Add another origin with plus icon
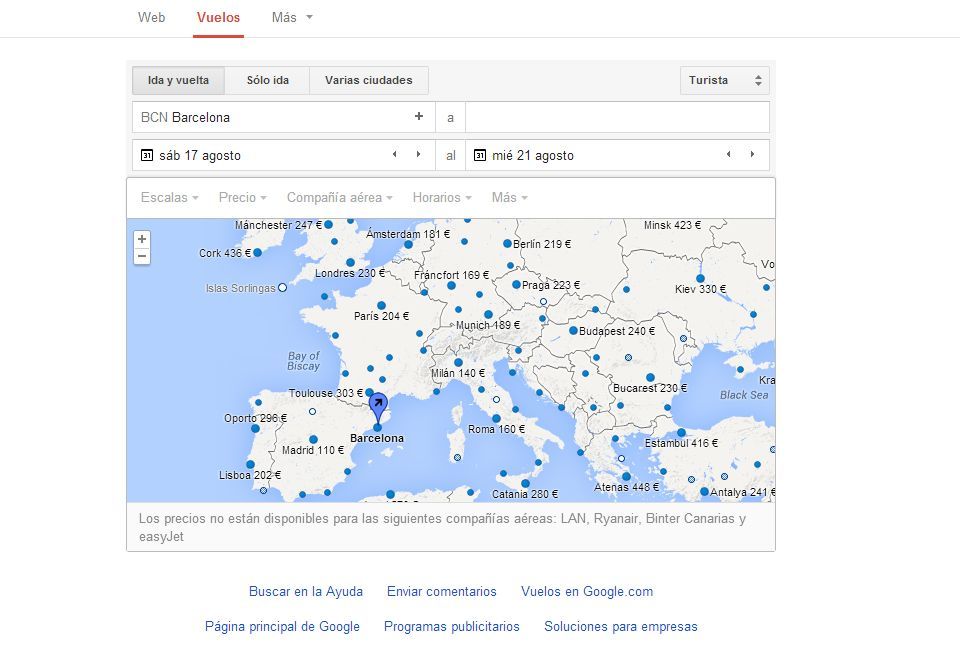This screenshot has height=649, width=960. [x=419, y=116]
